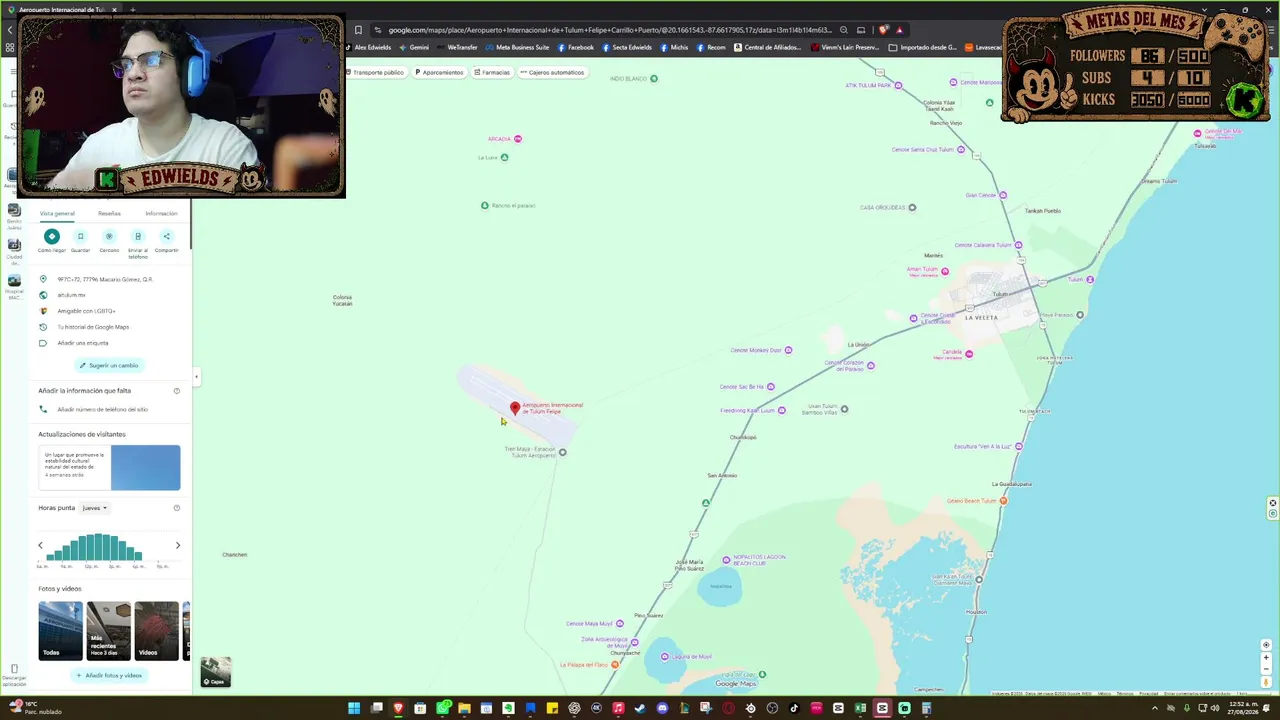Filter map by Farmacias

[x=492, y=72]
